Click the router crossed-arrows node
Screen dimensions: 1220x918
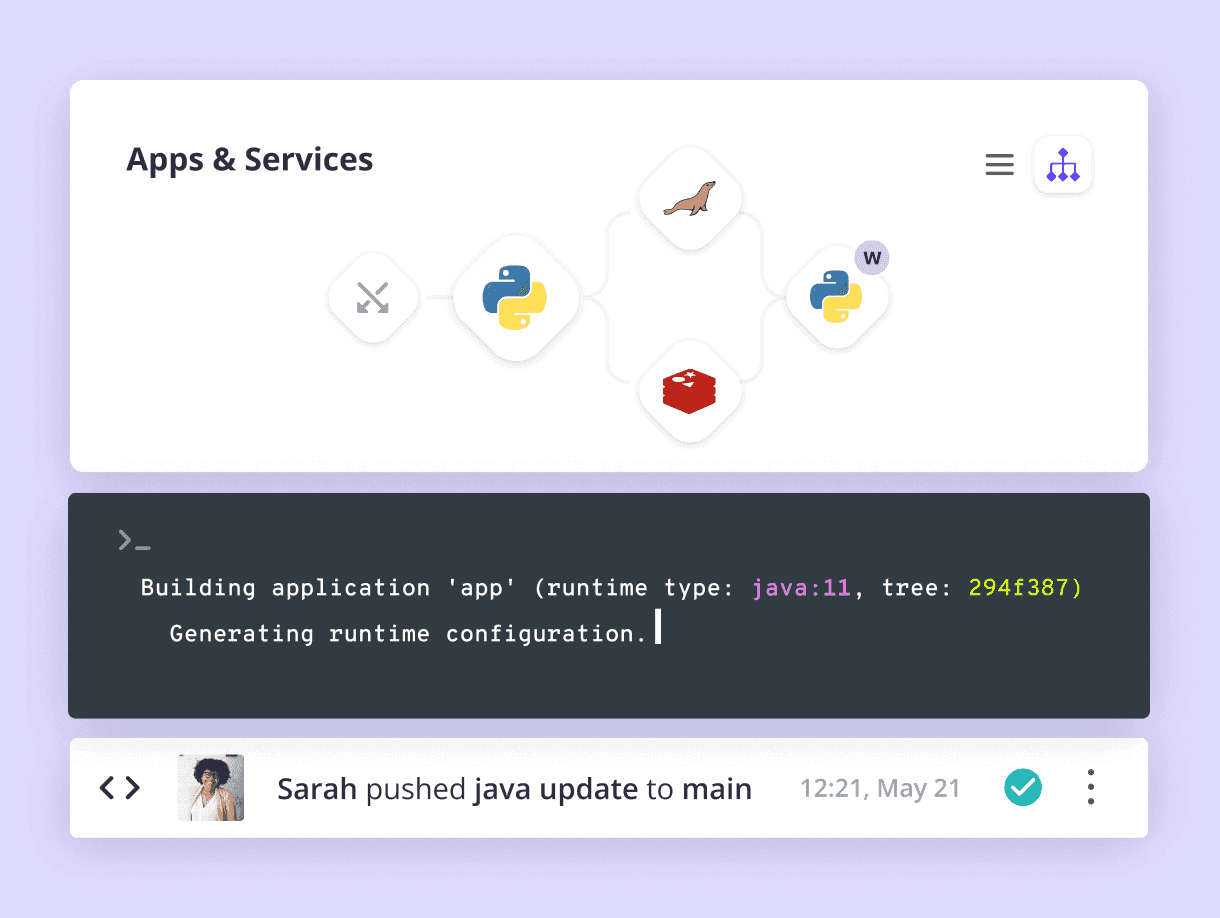[x=373, y=297]
